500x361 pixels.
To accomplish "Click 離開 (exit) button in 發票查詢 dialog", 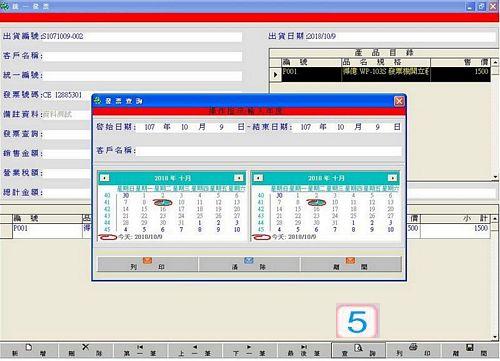I will pos(351,264).
